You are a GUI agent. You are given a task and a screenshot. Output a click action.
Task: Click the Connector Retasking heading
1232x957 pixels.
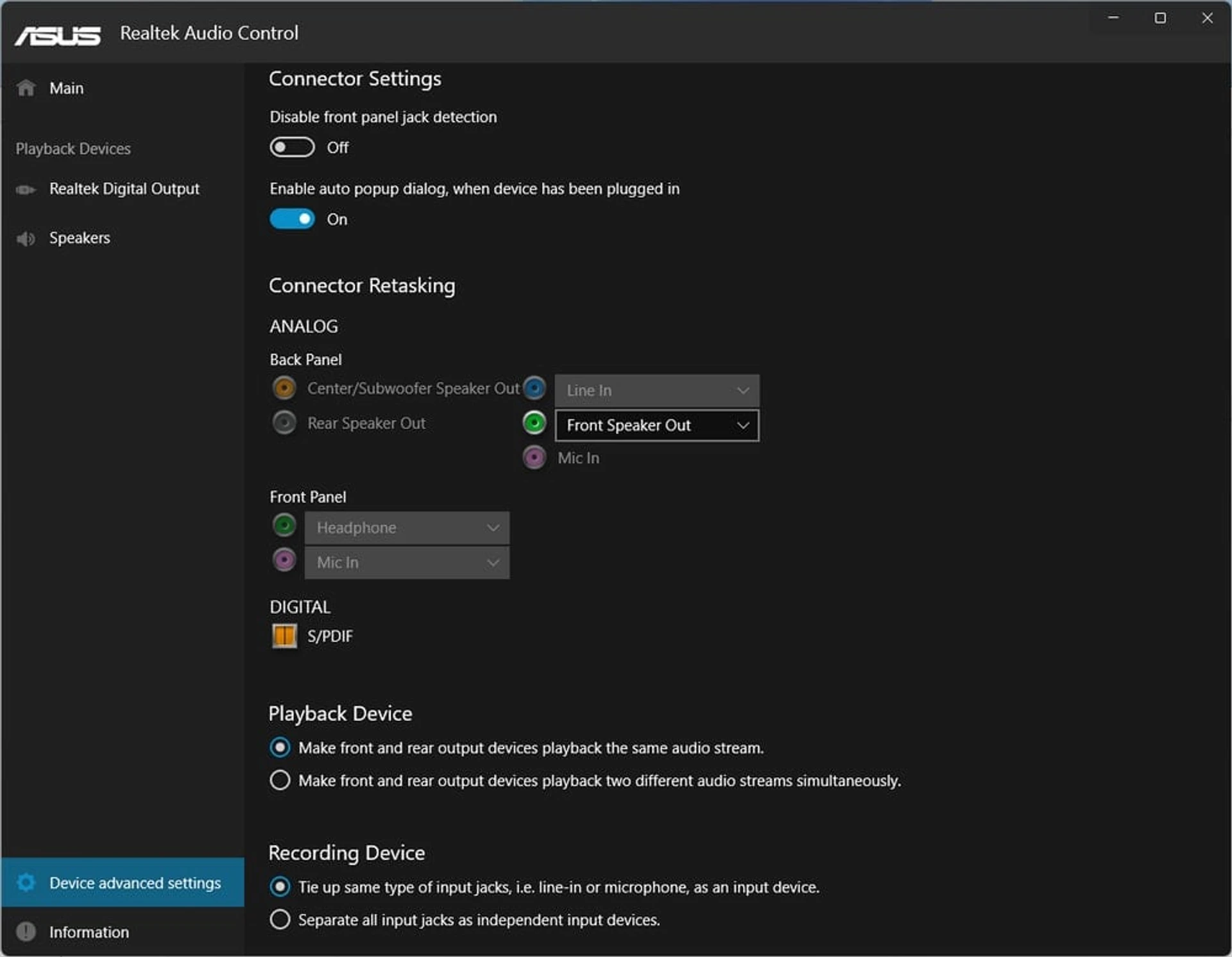pos(362,285)
